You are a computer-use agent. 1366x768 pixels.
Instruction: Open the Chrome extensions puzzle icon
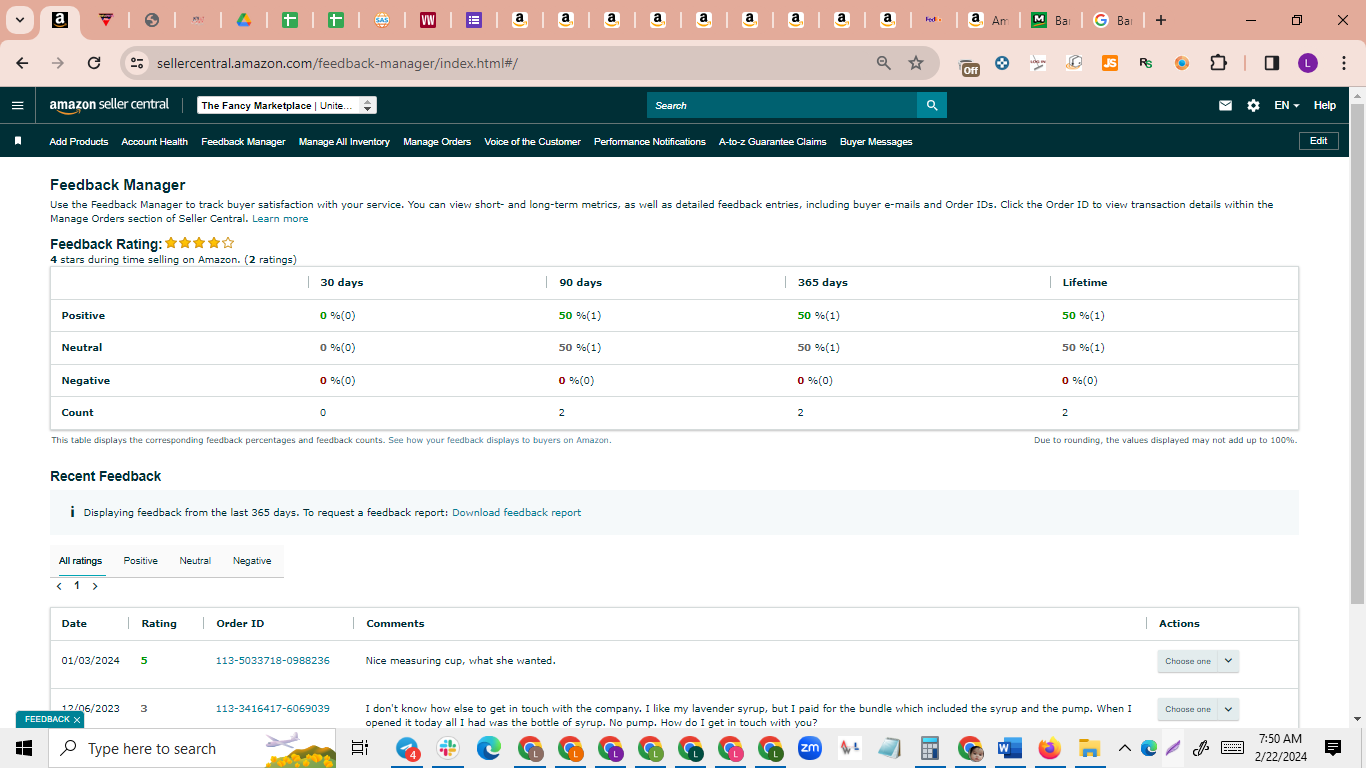(x=1218, y=63)
